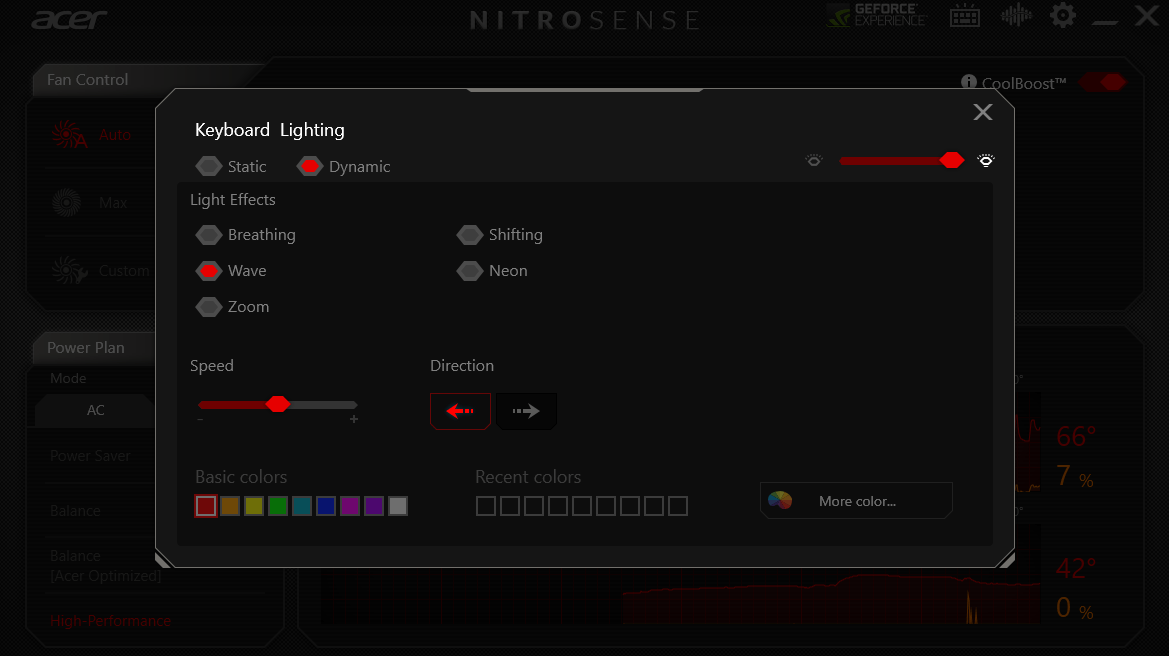The height and width of the screenshot is (656, 1169).
Task: Select Static lighting mode
Action: click(209, 167)
